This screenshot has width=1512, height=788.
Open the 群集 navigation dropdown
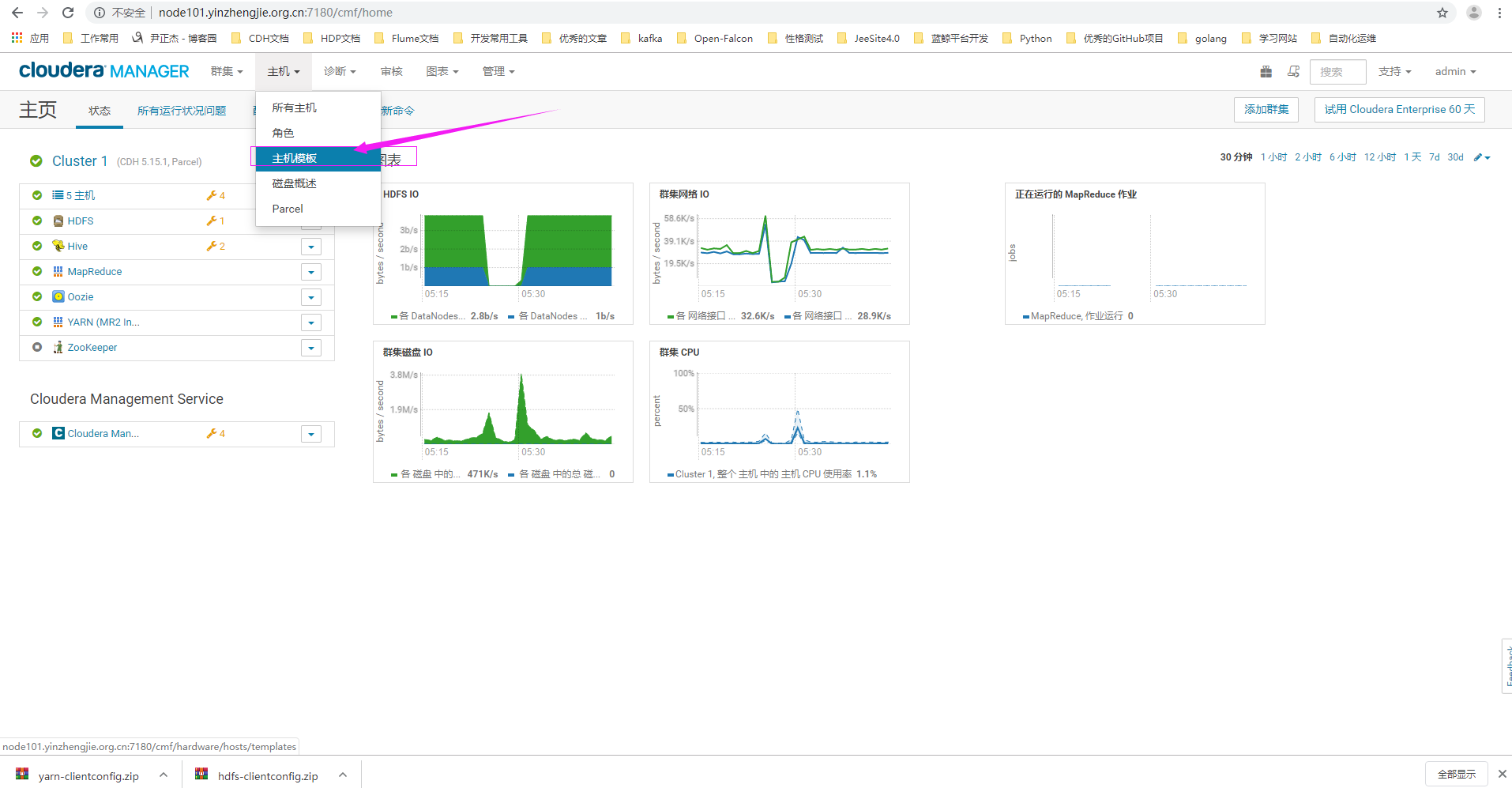click(227, 71)
